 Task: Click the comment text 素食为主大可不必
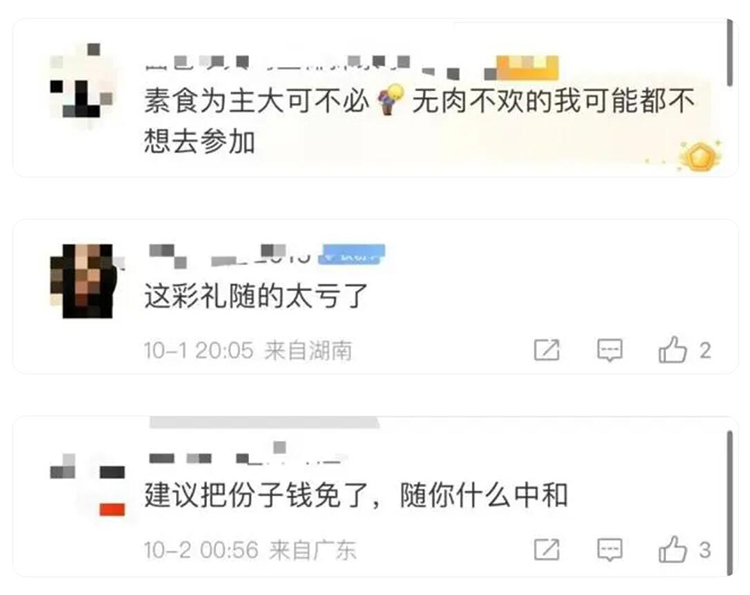(256, 101)
